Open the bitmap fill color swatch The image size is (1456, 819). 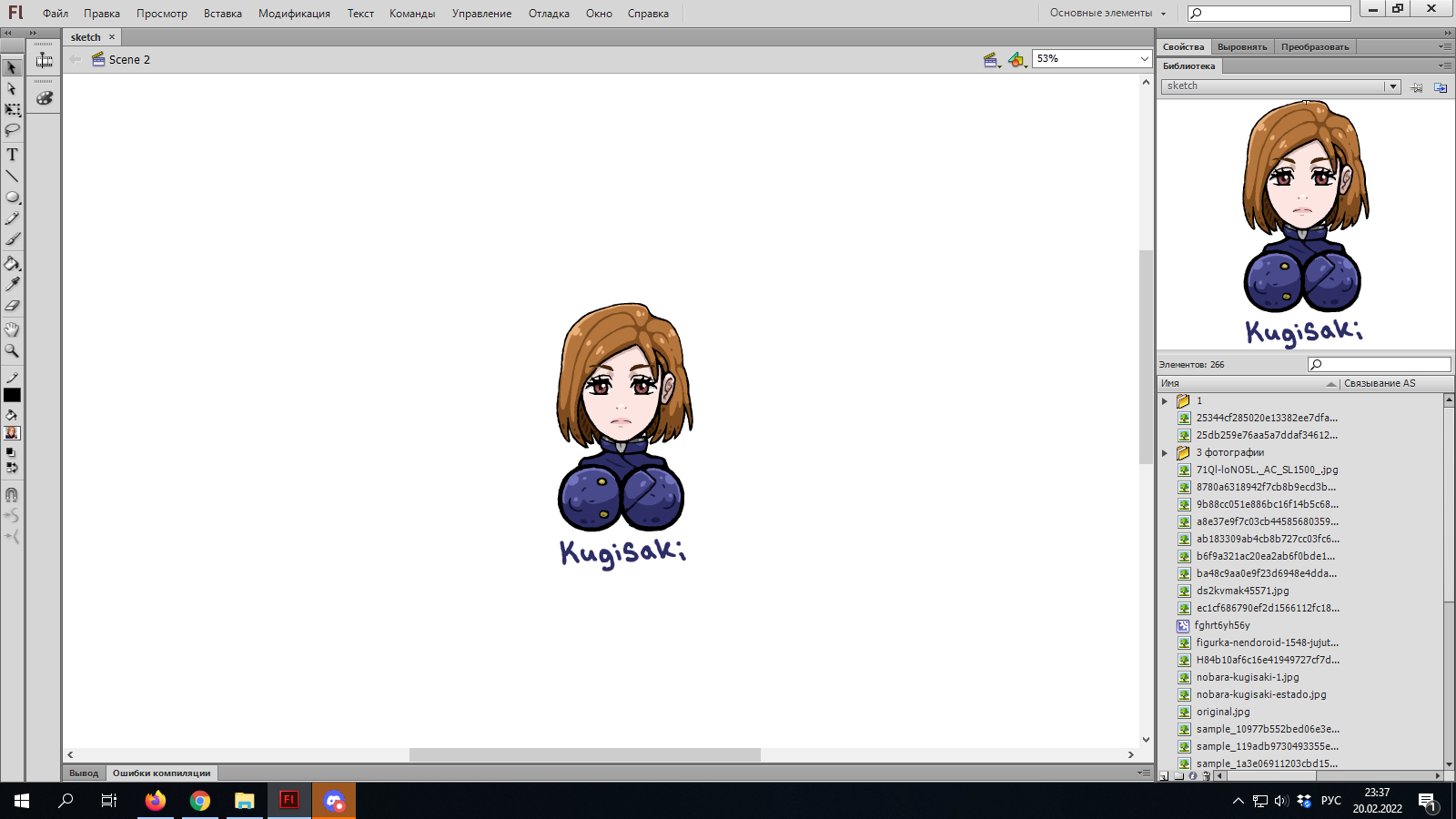click(12, 433)
